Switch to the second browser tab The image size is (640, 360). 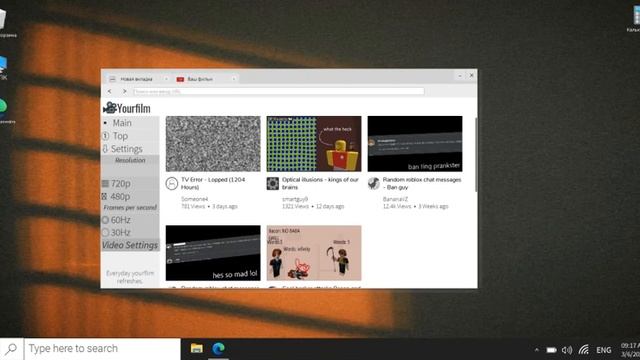pyautogui.click(x=205, y=79)
